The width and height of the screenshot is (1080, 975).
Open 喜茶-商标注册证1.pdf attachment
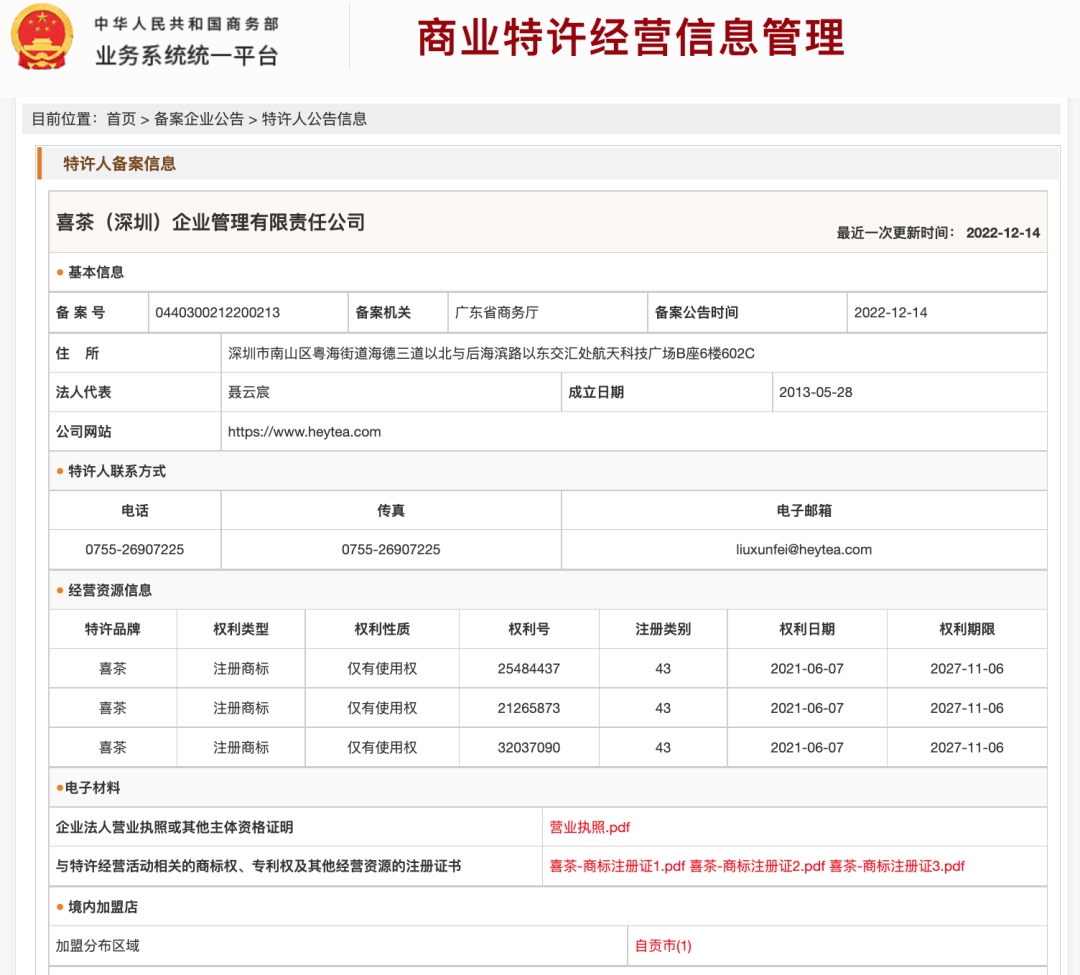click(617, 866)
